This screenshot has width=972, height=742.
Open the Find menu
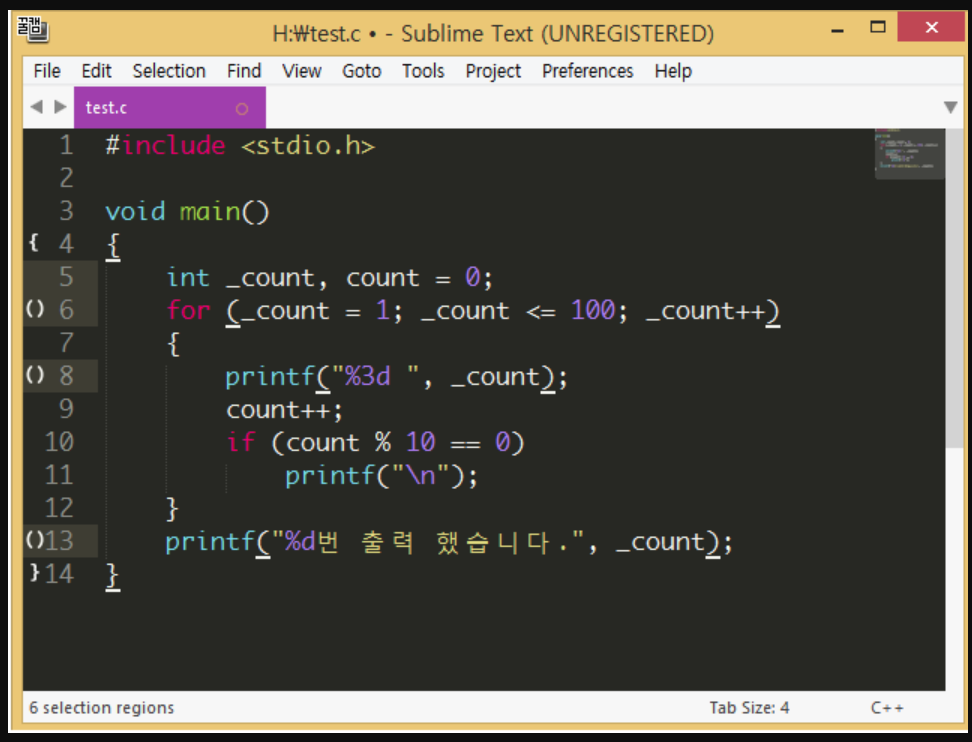[x=244, y=71]
